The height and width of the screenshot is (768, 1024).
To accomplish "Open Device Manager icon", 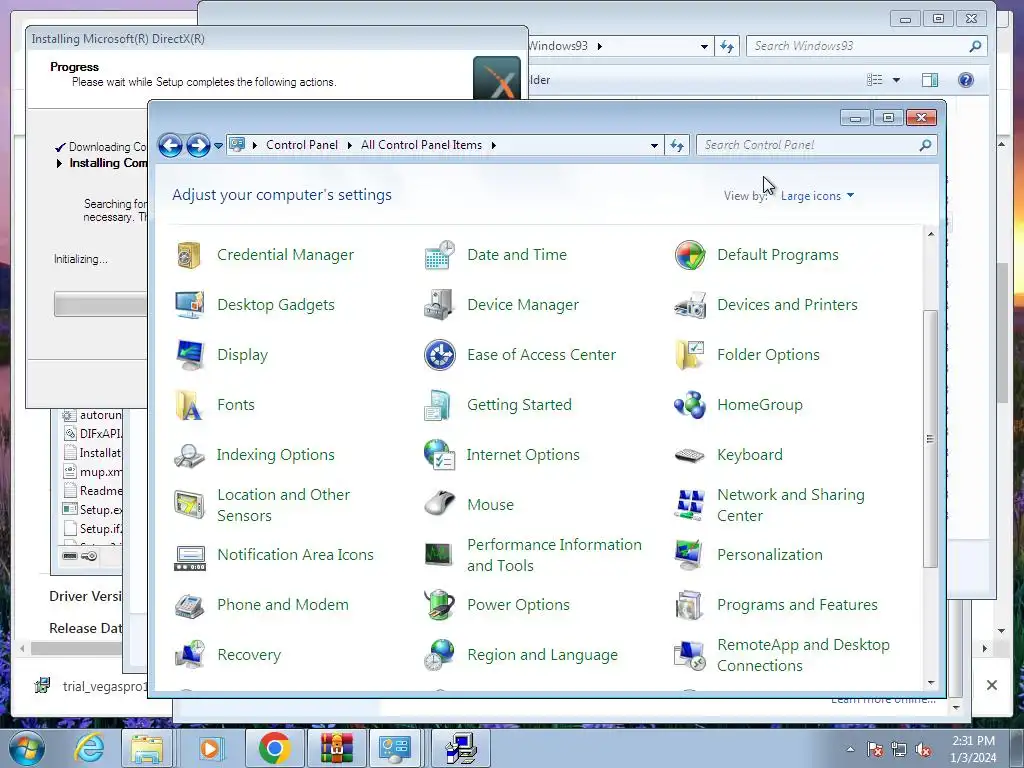I will (440, 304).
